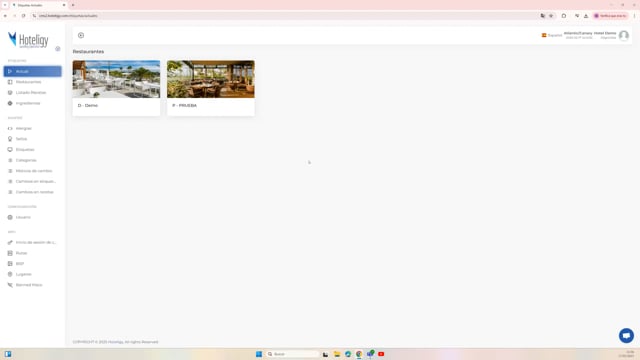Open the Windows Start menu

point(259,354)
